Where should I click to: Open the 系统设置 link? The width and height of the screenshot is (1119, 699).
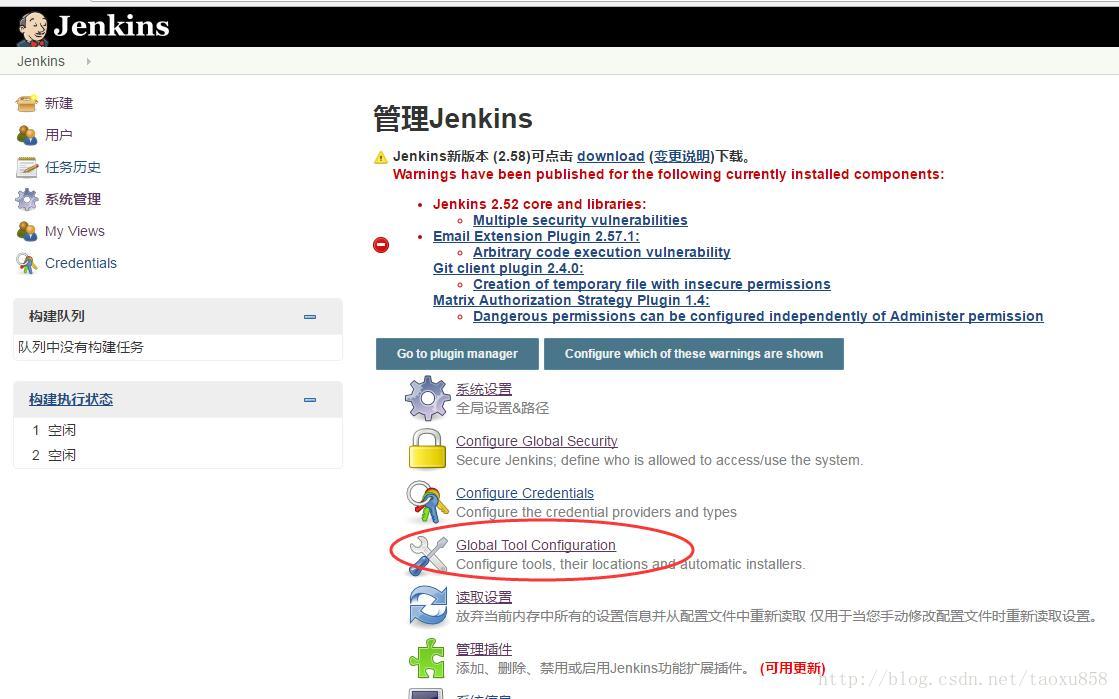484,389
